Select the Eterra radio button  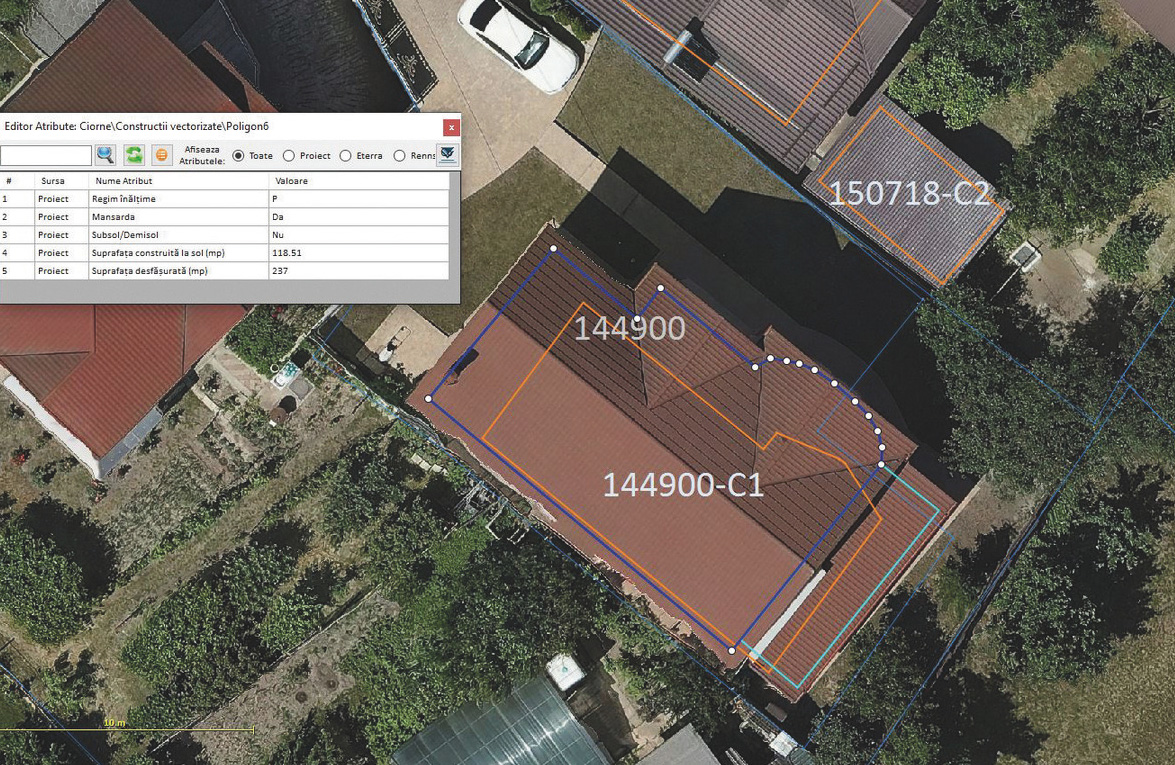point(346,156)
